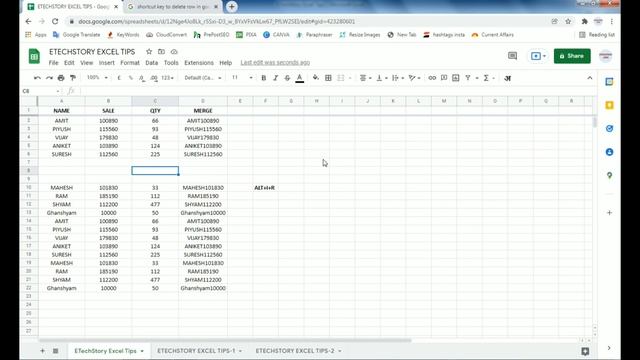The image size is (640, 360).
Task: Undo the last action in toolbar
Action: [37, 78]
